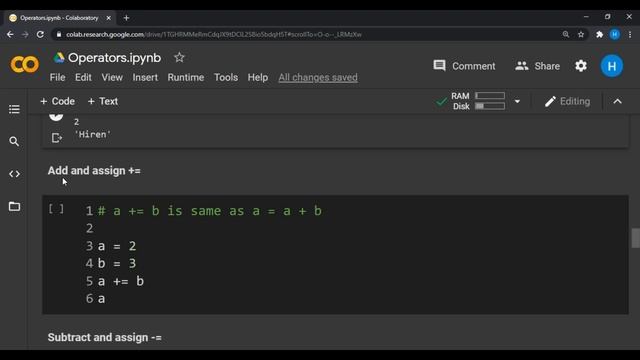Click the vertical scrollbar thumb
This screenshot has height=360, width=640.
coord(635,238)
